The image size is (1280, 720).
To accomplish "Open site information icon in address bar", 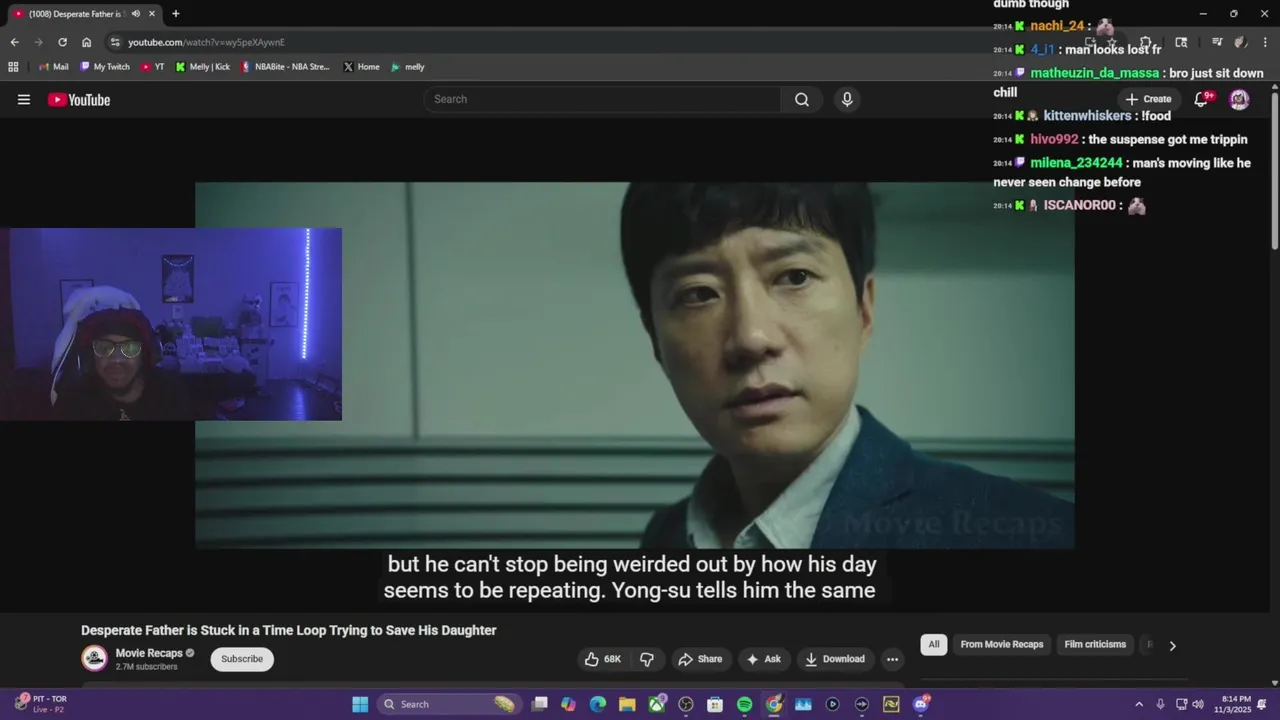I will [x=115, y=42].
